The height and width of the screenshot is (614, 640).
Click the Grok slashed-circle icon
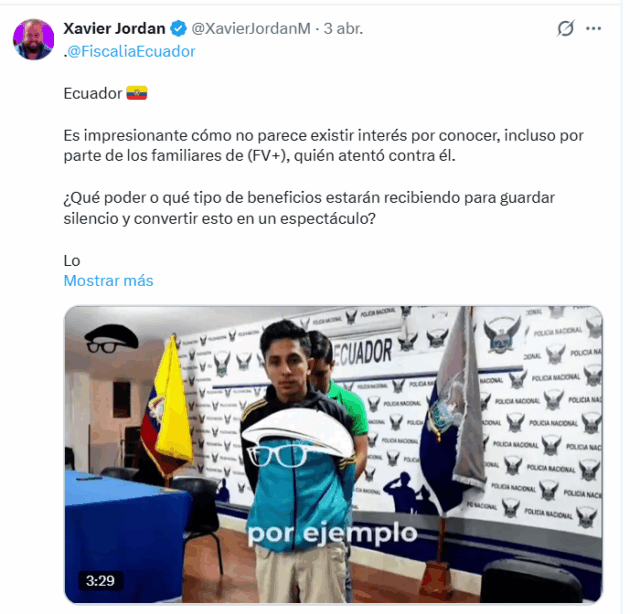pos(566,28)
